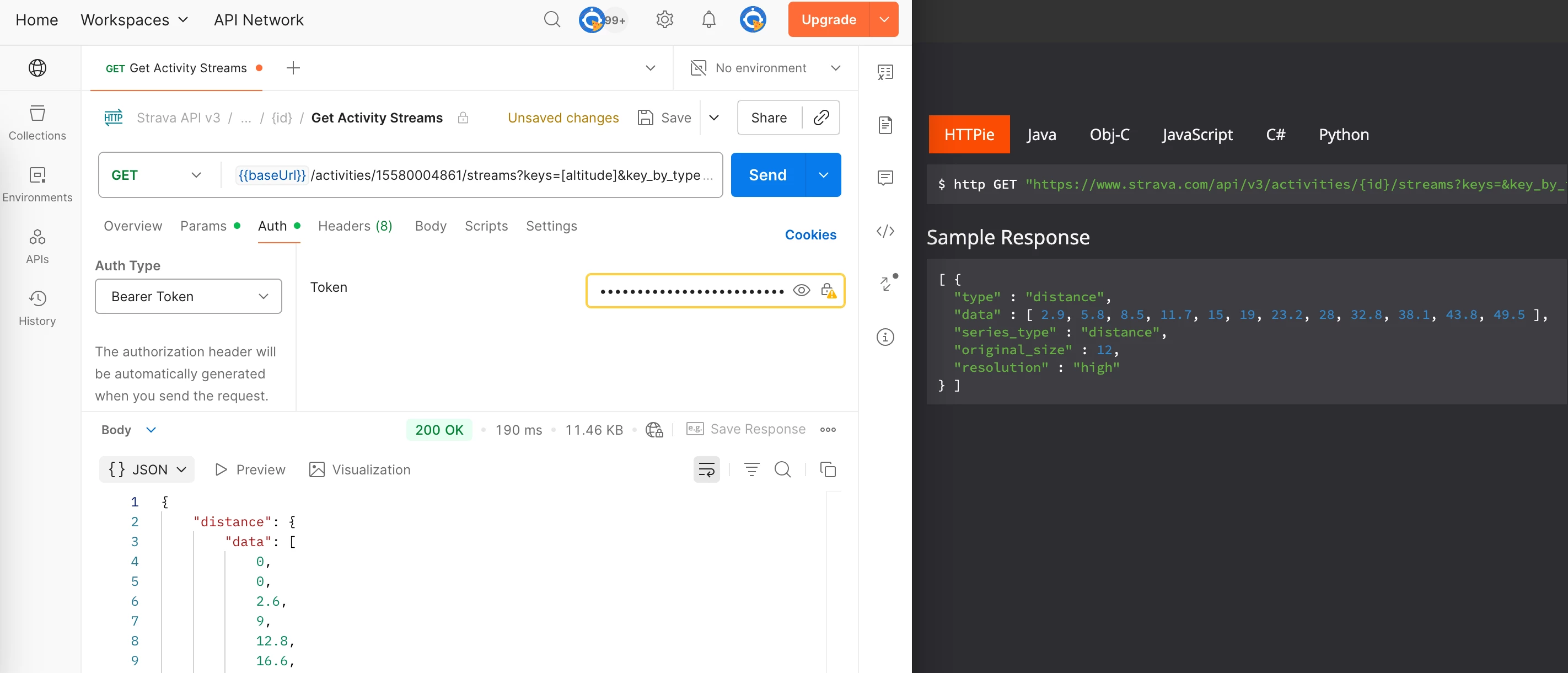Switch to the Params tab

(x=210, y=226)
